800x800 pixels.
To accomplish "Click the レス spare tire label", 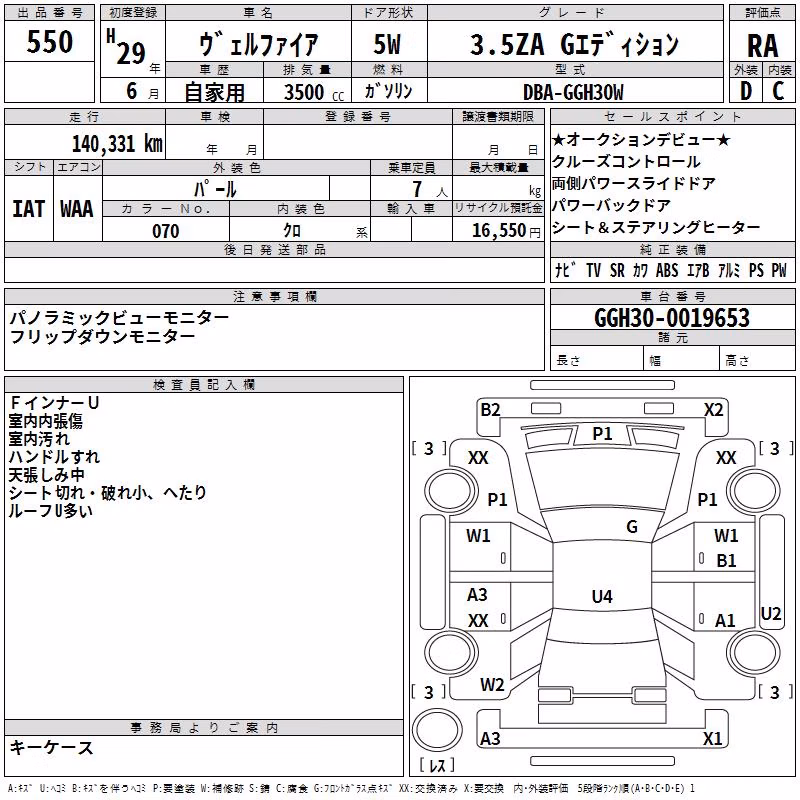I will point(437,765).
